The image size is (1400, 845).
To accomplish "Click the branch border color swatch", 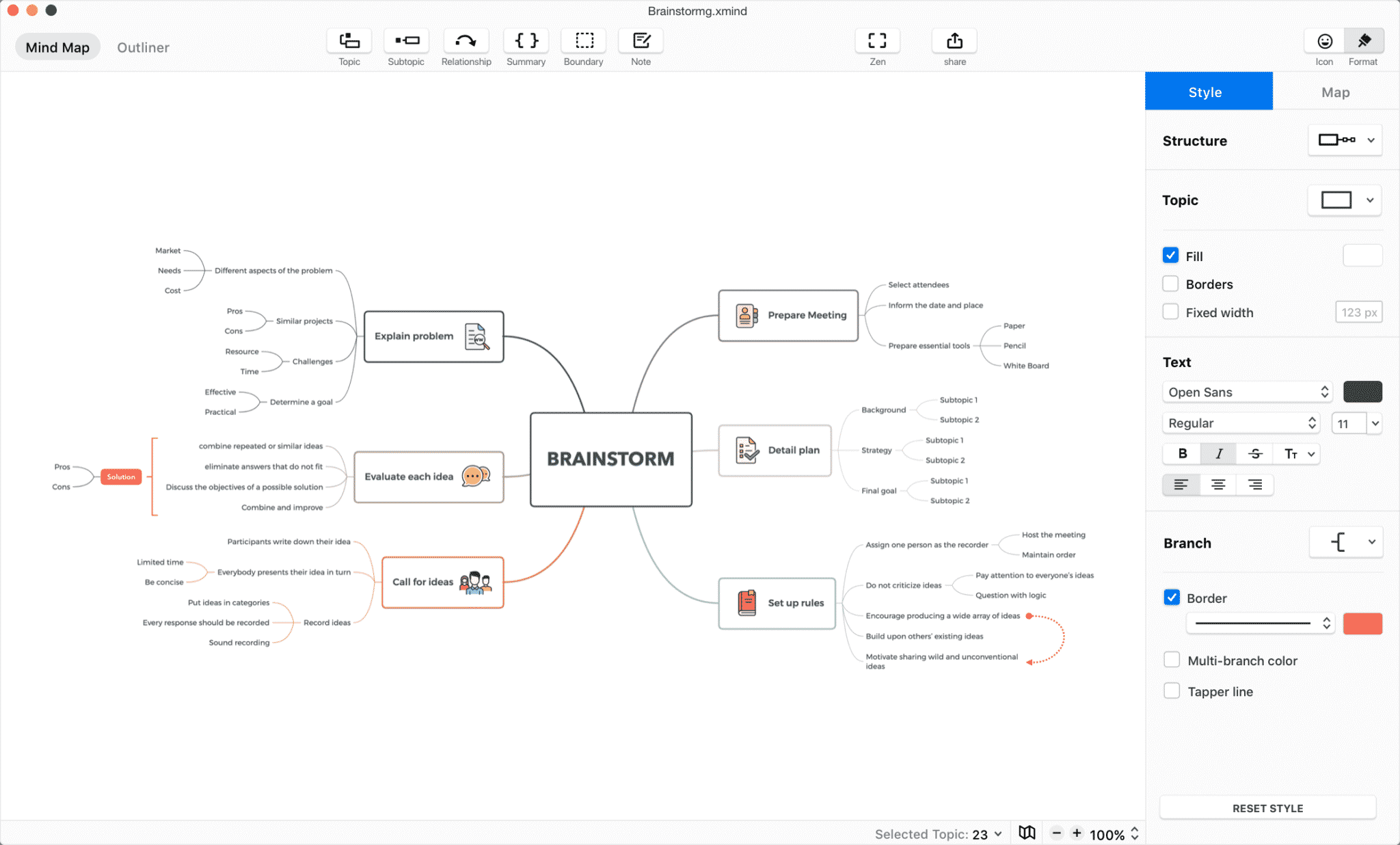I will click(x=1362, y=622).
